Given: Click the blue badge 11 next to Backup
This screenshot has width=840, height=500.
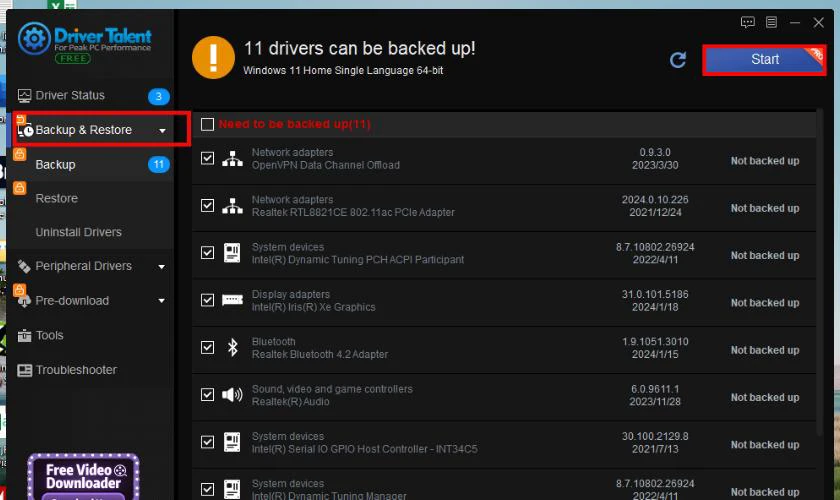Looking at the screenshot, I should point(159,165).
